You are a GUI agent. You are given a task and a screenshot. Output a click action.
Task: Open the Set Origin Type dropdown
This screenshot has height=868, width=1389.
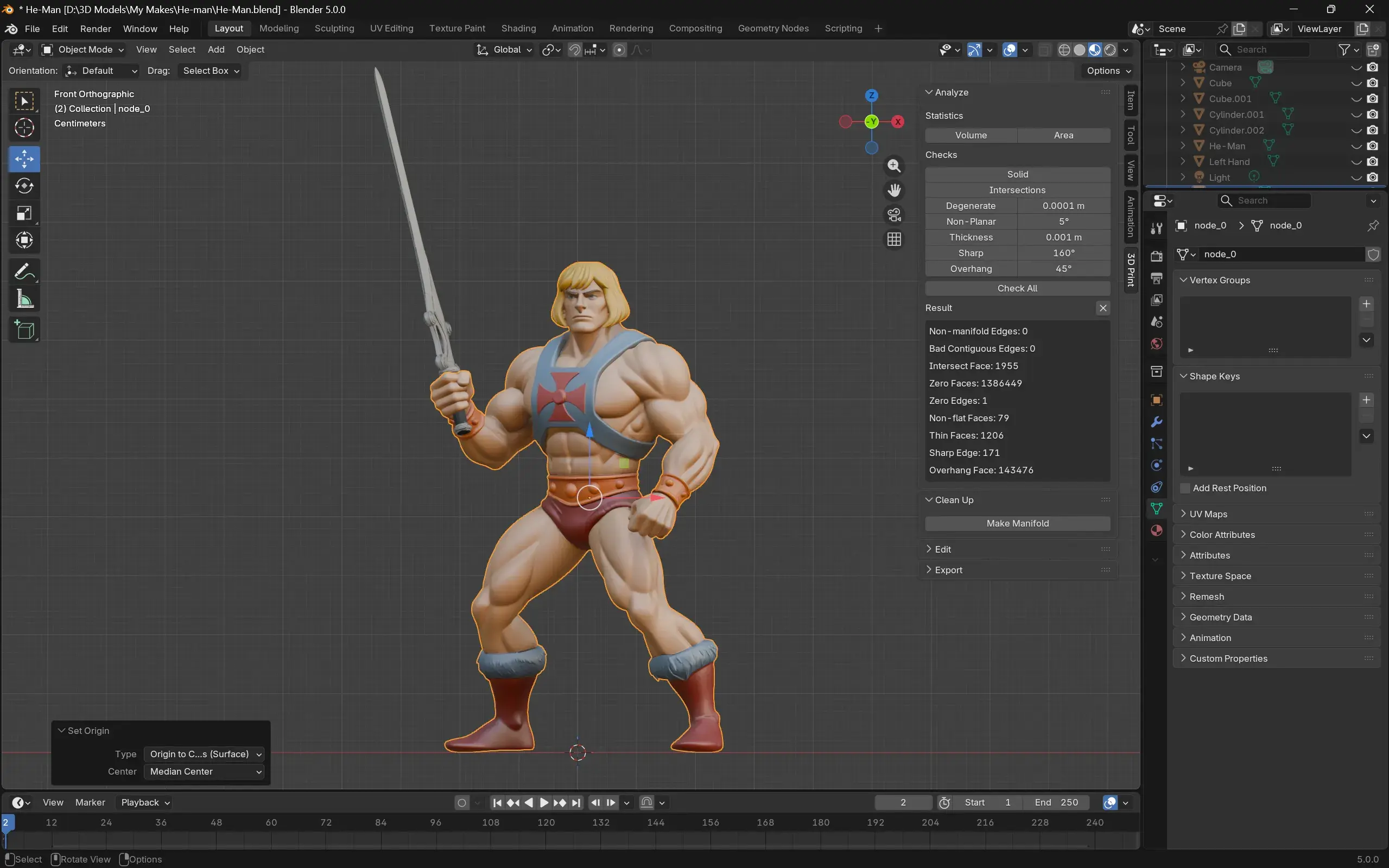point(204,755)
